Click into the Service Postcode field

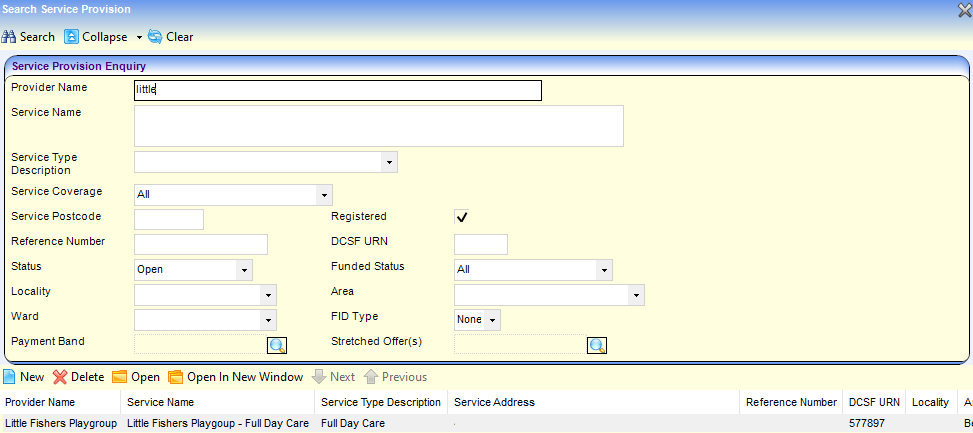pyautogui.click(x=168, y=220)
